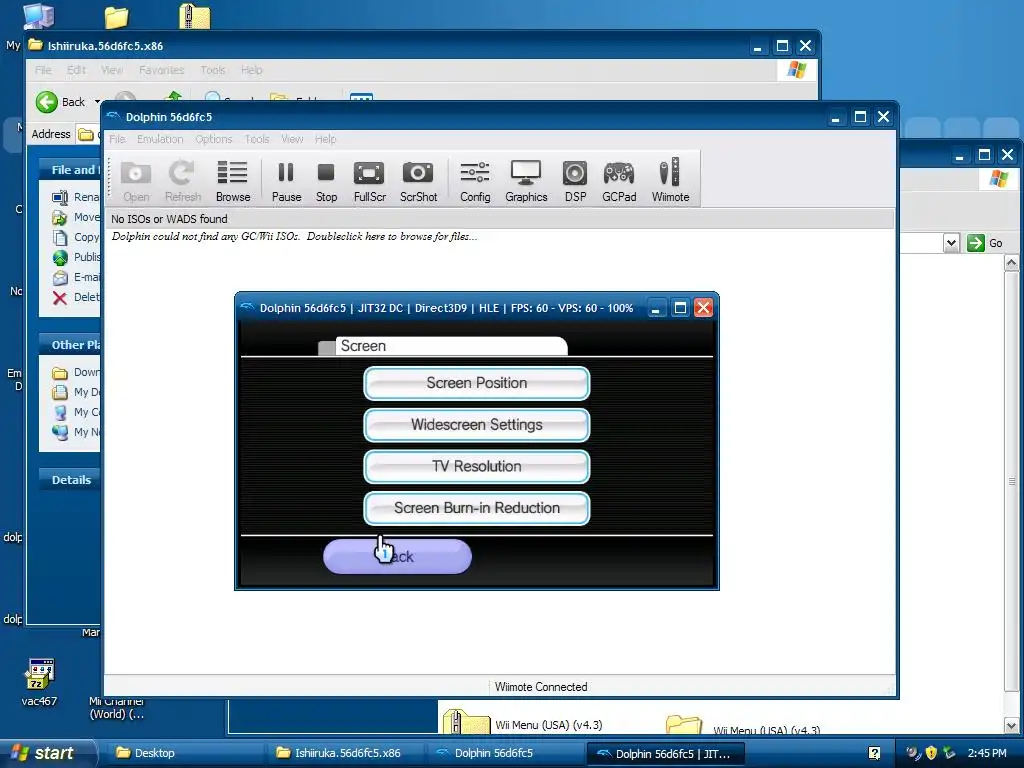Open the Emulation menu in Dolphin
This screenshot has height=768, width=1024.
[160, 139]
